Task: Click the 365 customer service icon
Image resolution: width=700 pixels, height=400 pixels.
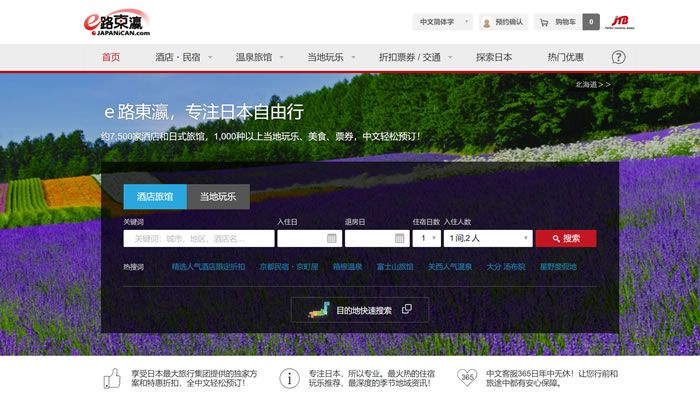Action: click(468, 378)
